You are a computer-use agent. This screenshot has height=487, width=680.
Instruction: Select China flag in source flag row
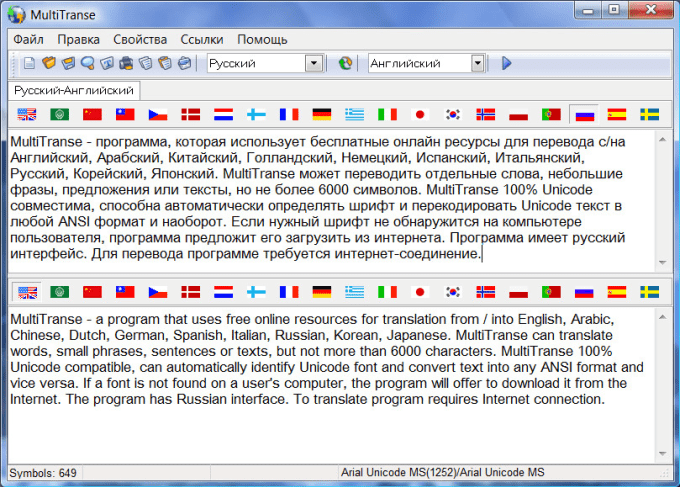92,114
